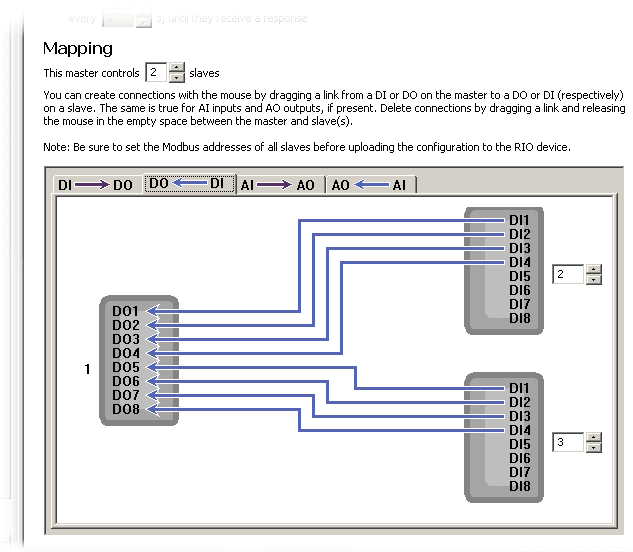Click the slave count input field
Screen dimensions: 633x552
point(155,73)
